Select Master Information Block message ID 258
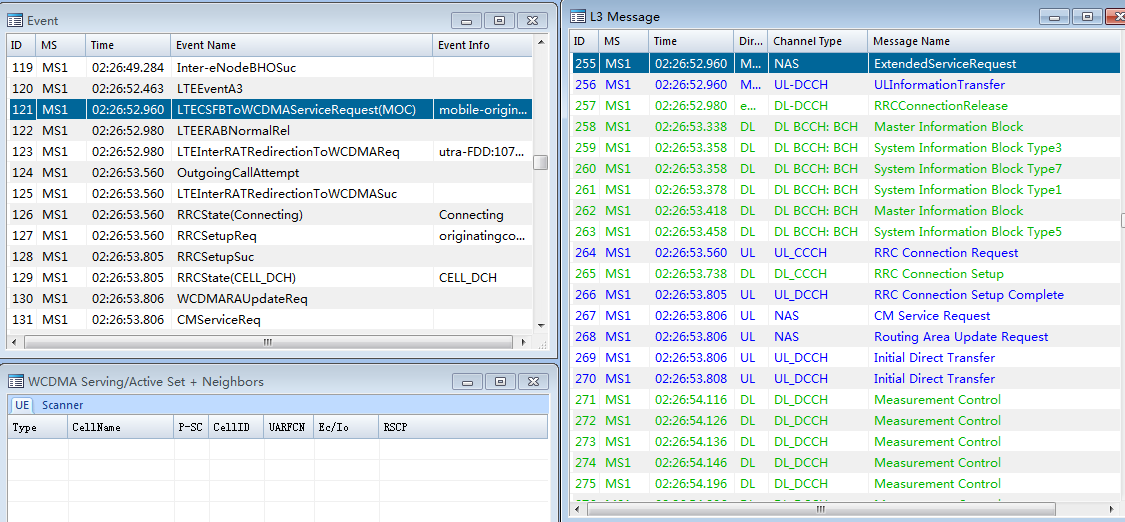Viewport: 1125px width, 522px height. [844, 126]
